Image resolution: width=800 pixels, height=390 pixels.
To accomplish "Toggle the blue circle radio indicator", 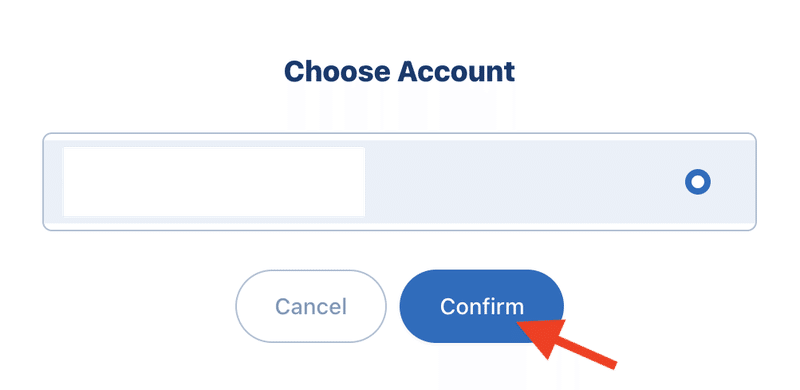I will [x=697, y=182].
